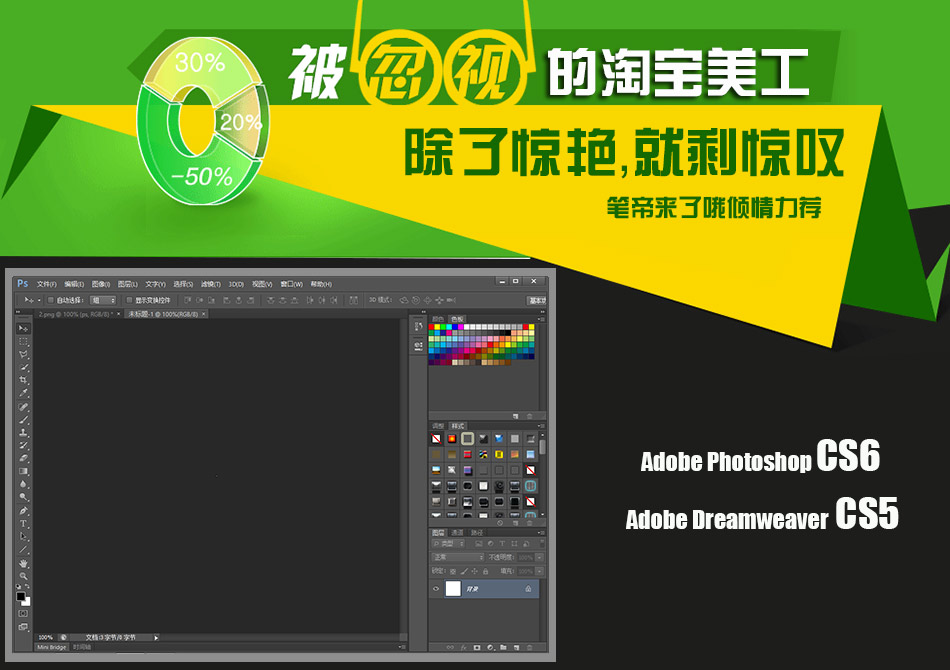This screenshot has width=950, height=670.
Task: Create new group folder icon
Action: tap(503, 648)
